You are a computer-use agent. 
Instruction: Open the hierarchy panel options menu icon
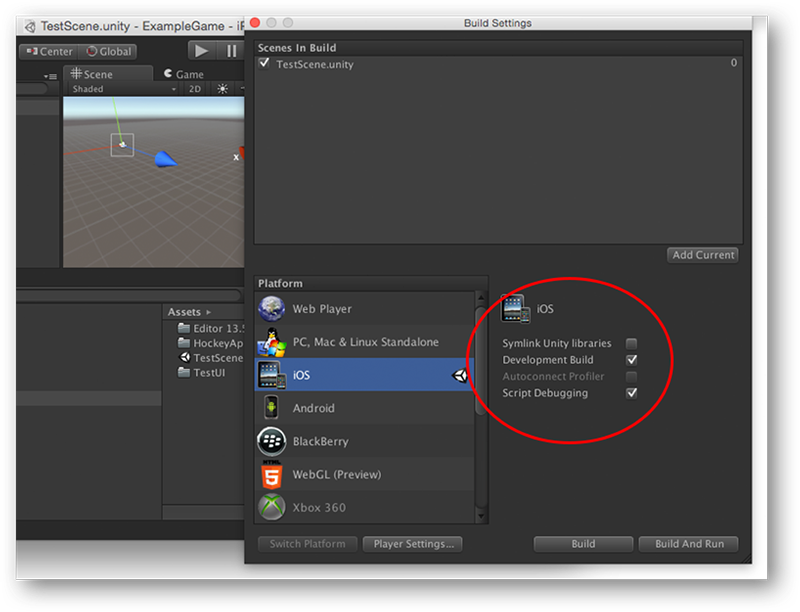pos(51,76)
